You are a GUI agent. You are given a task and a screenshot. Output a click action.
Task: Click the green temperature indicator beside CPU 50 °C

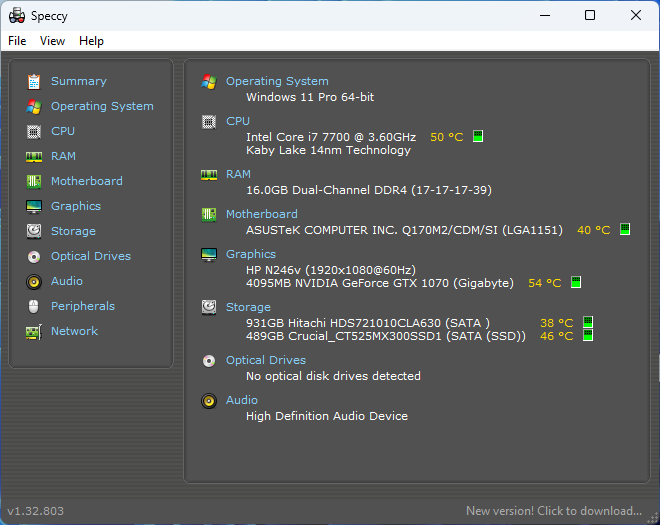(478, 136)
